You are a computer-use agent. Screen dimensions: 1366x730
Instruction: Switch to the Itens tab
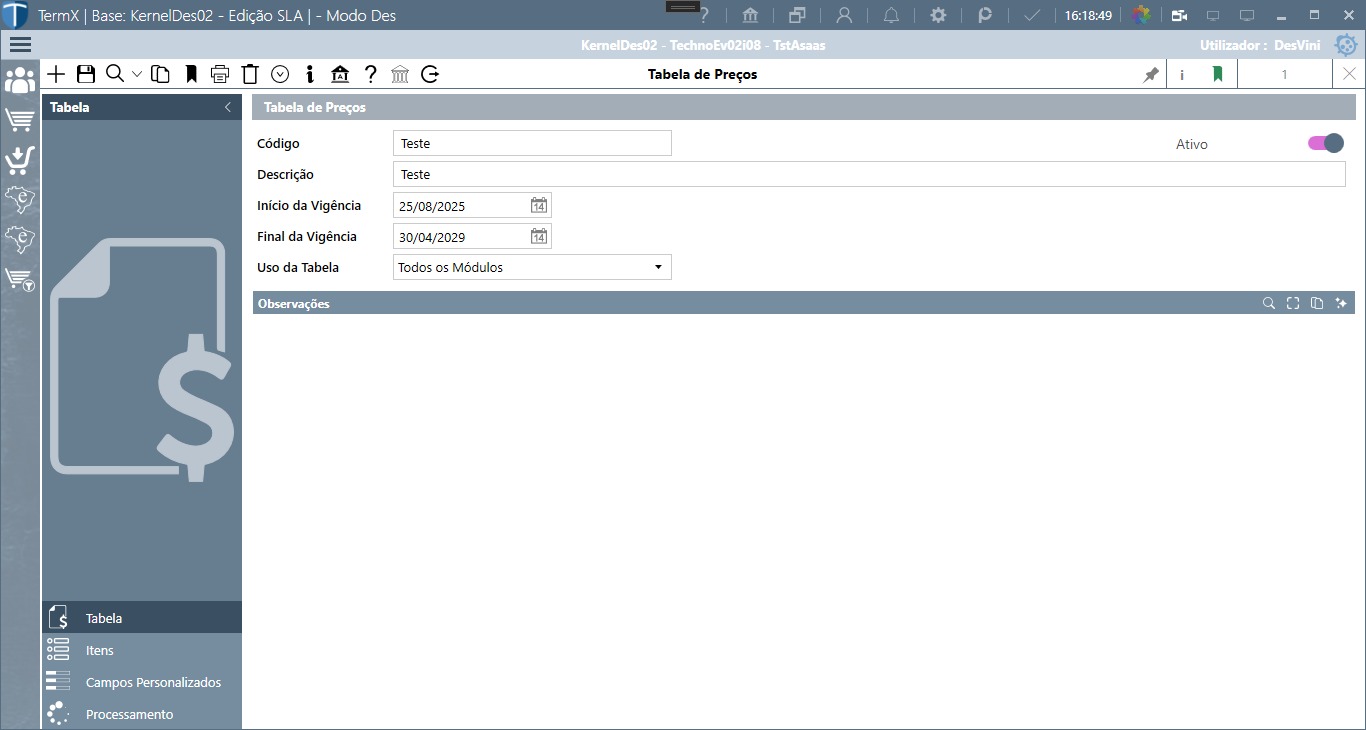[x=142, y=650]
